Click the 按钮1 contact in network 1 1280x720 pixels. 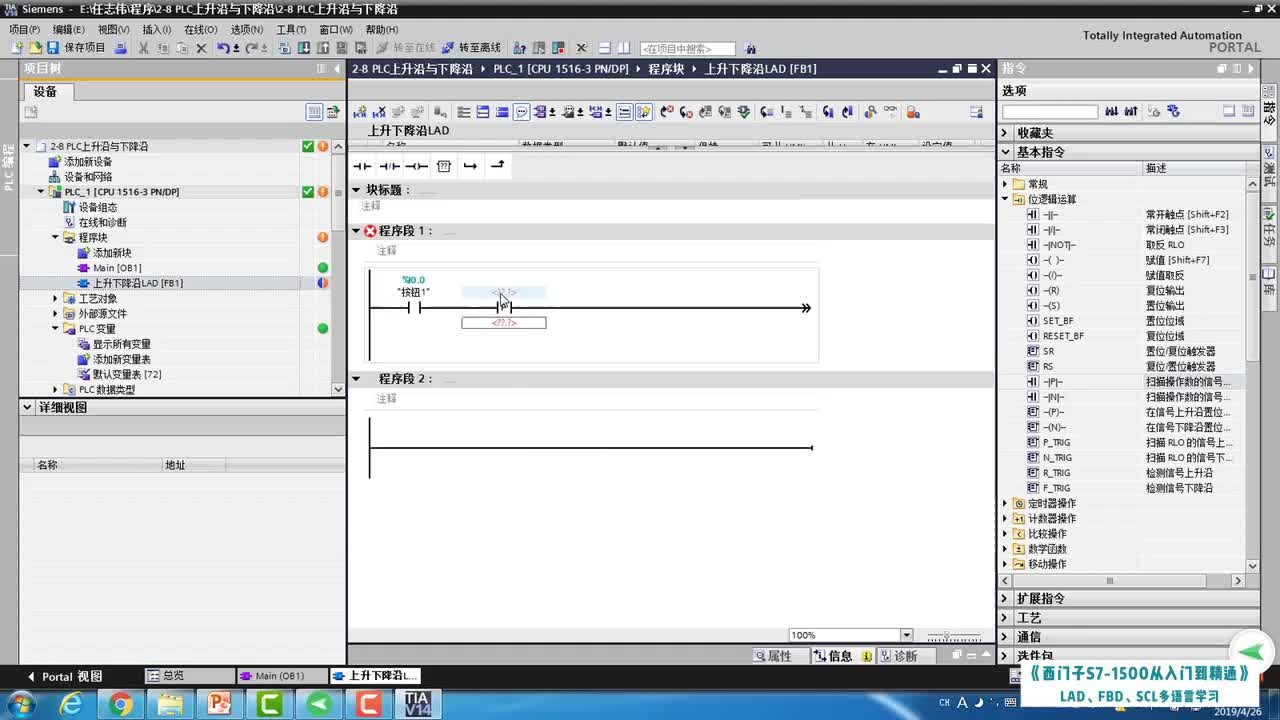click(x=413, y=307)
